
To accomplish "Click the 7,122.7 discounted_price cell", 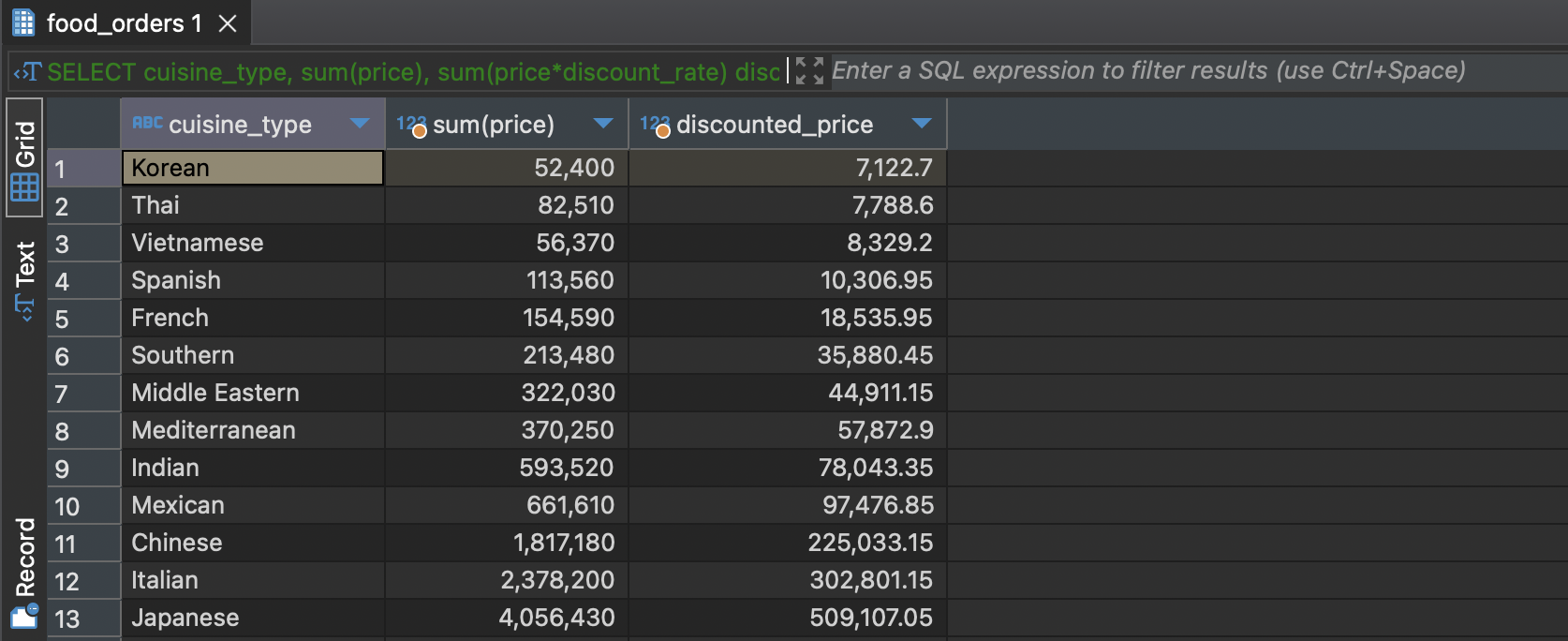I will point(788,168).
